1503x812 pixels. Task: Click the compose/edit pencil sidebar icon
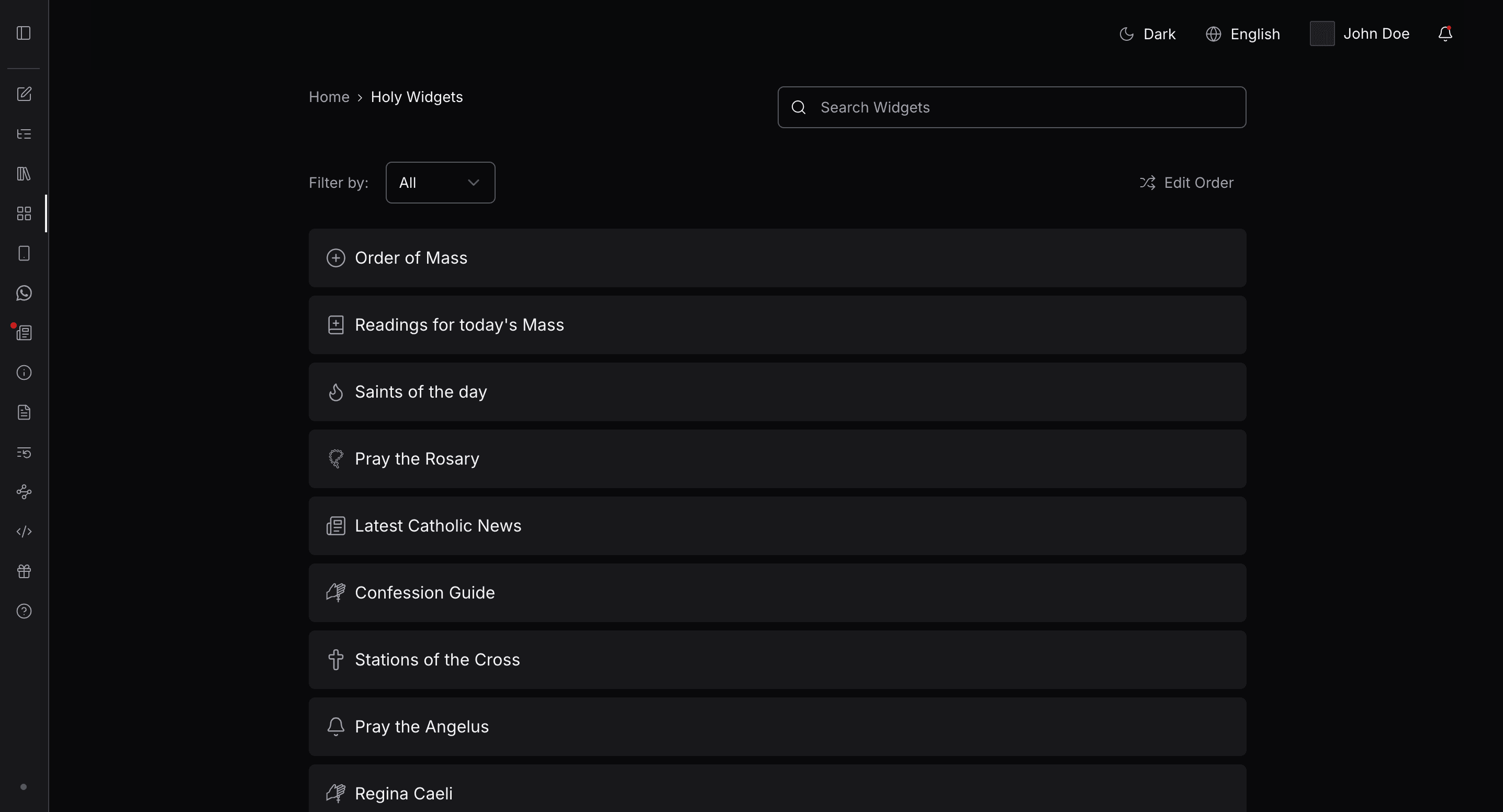pos(24,94)
